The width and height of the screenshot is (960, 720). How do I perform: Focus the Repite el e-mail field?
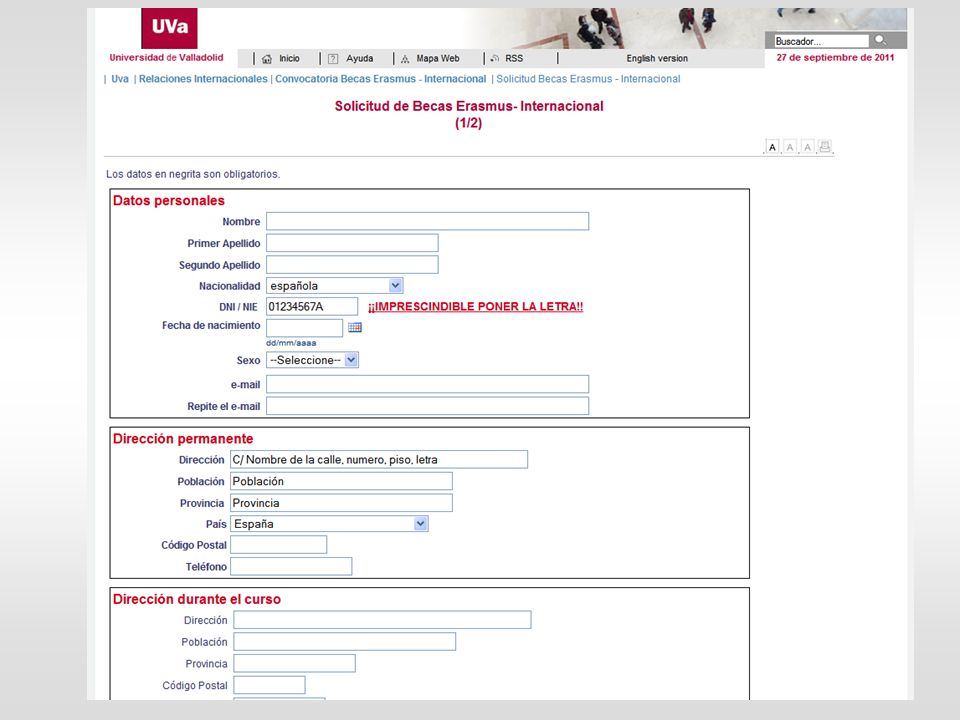pos(427,406)
